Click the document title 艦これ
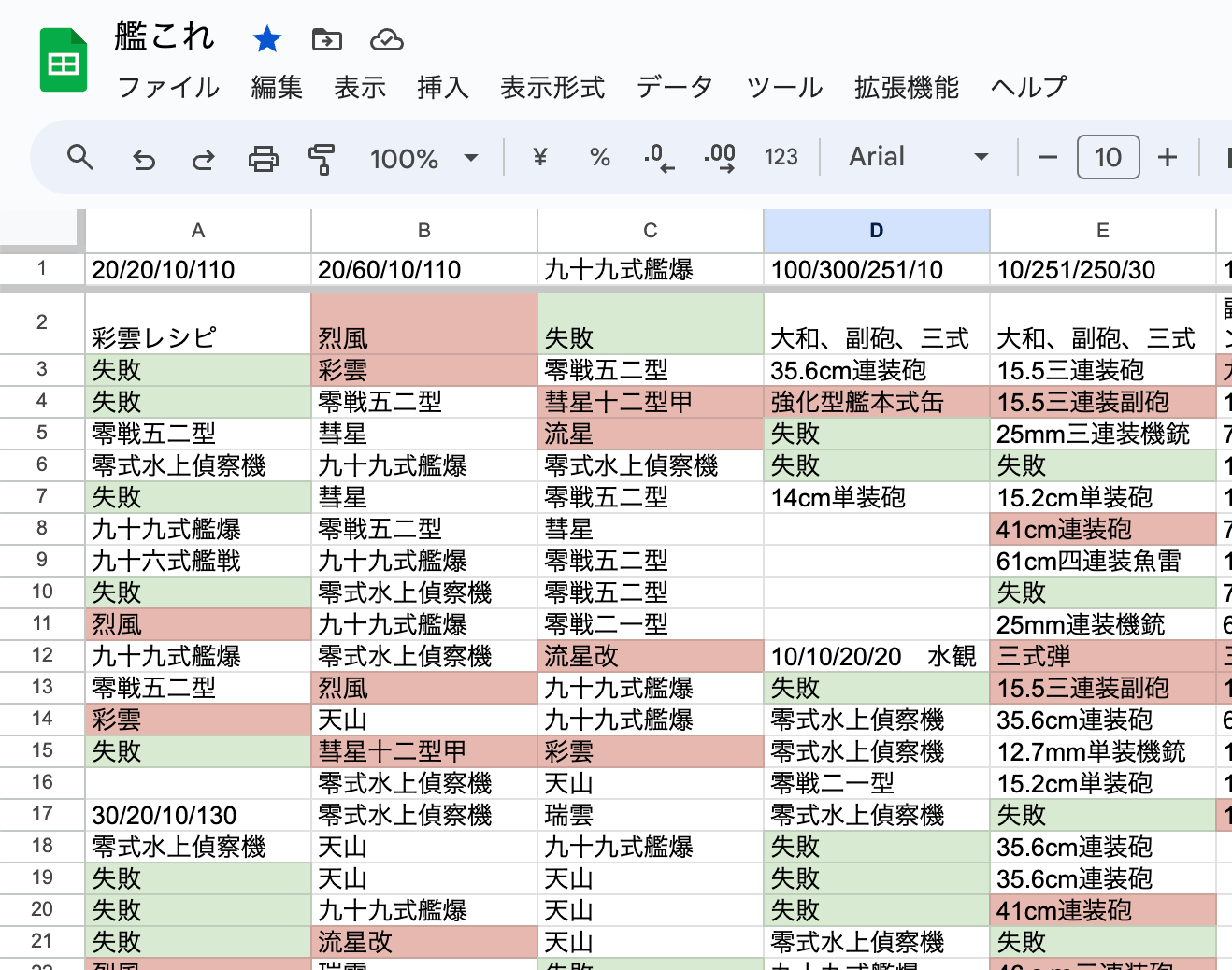This screenshot has height=970, width=1232. 165,37
